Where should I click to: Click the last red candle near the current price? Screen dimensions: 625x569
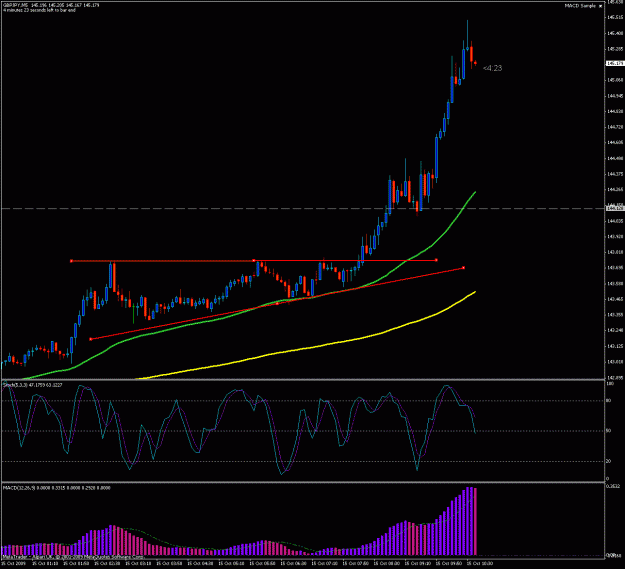tap(475, 63)
